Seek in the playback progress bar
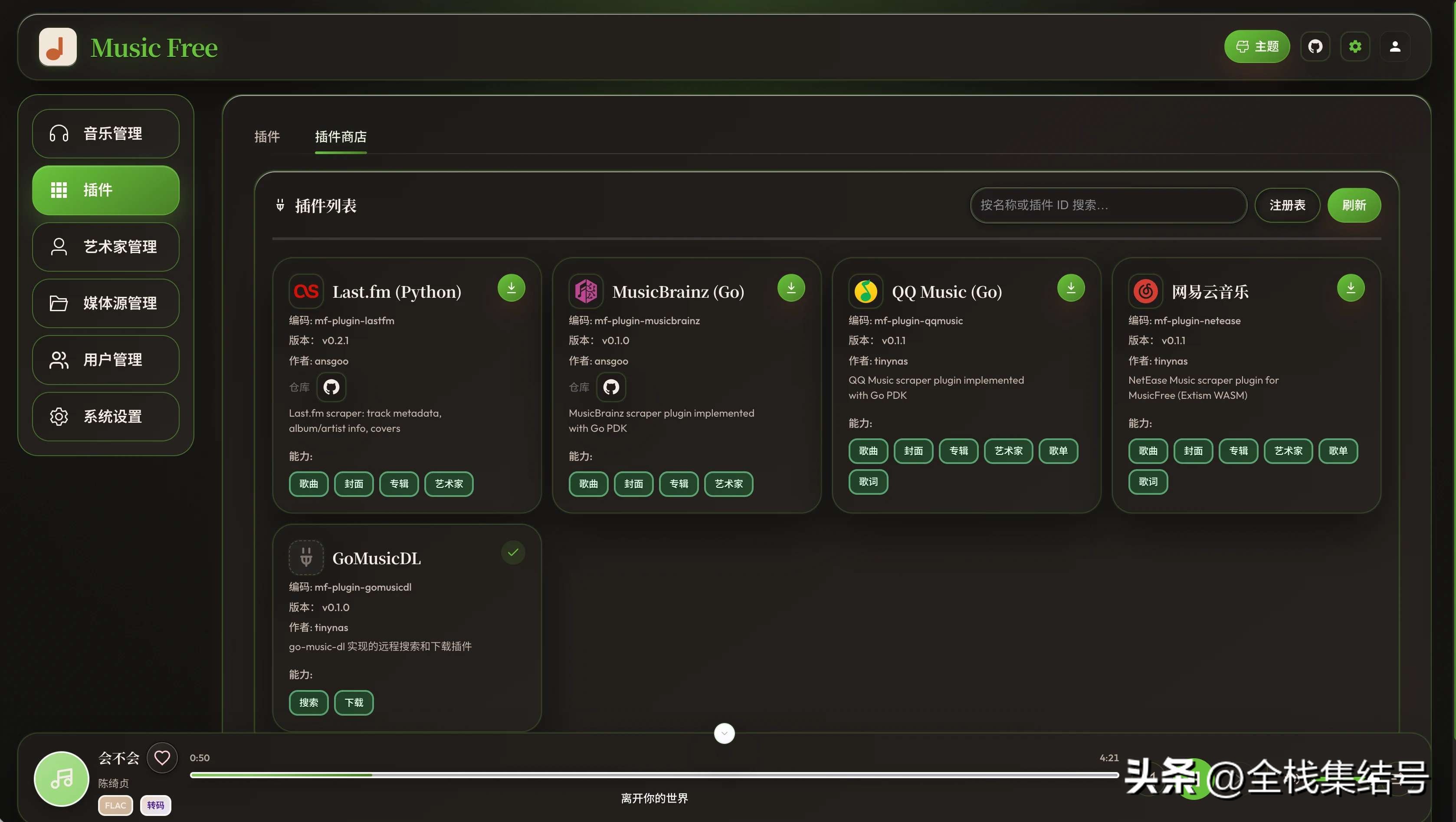Viewport: 1456px width, 822px height. 655,775
